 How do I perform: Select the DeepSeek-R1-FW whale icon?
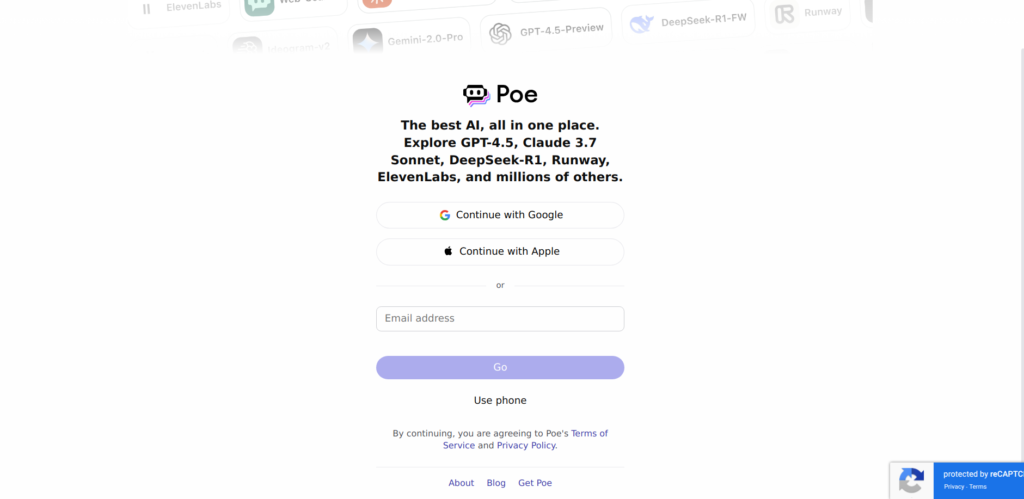[x=641, y=24]
